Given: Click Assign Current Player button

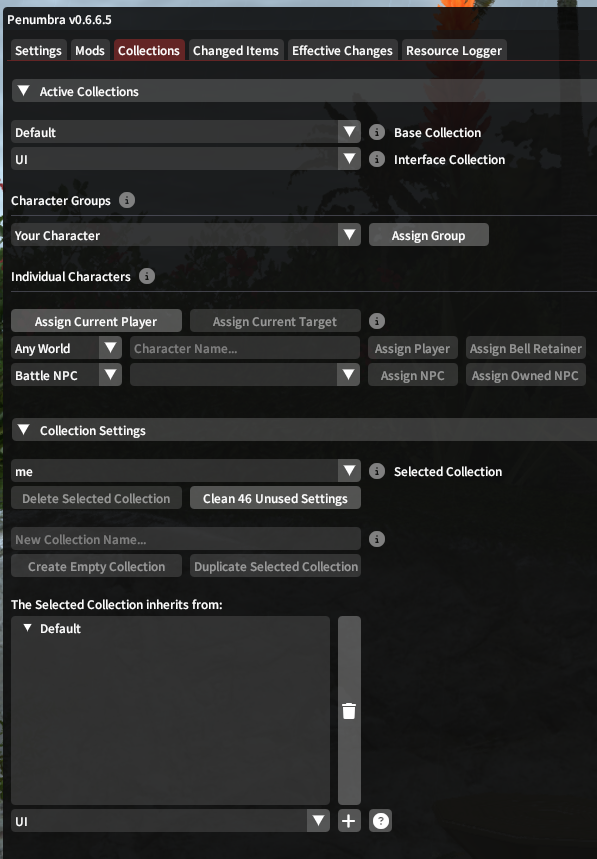Looking at the screenshot, I should pyautogui.click(x=96, y=321).
